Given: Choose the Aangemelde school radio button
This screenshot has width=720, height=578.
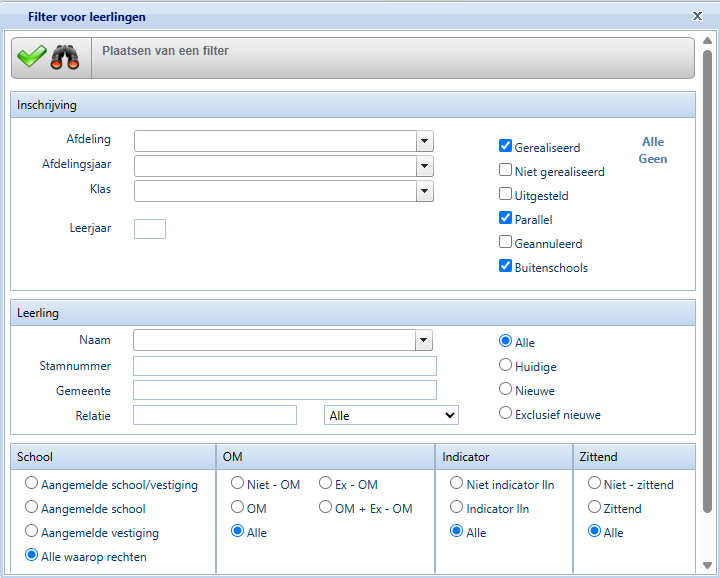Looking at the screenshot, I should click(x=31, y=507).
